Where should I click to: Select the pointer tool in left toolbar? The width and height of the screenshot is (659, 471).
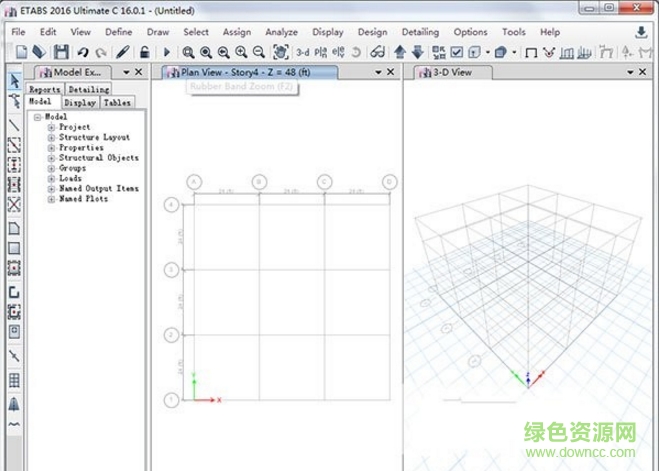click(x=14, y=81)
